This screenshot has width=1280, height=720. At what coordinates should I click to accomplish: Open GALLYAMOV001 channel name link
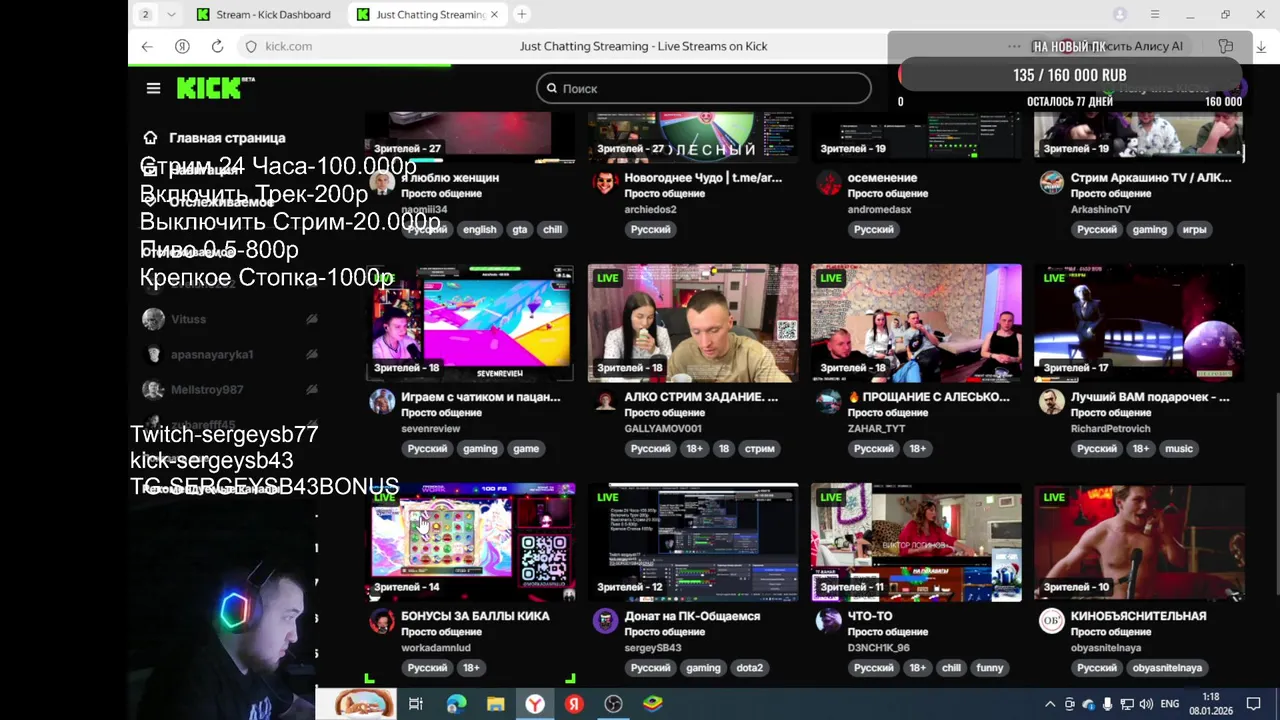(663, 428)
